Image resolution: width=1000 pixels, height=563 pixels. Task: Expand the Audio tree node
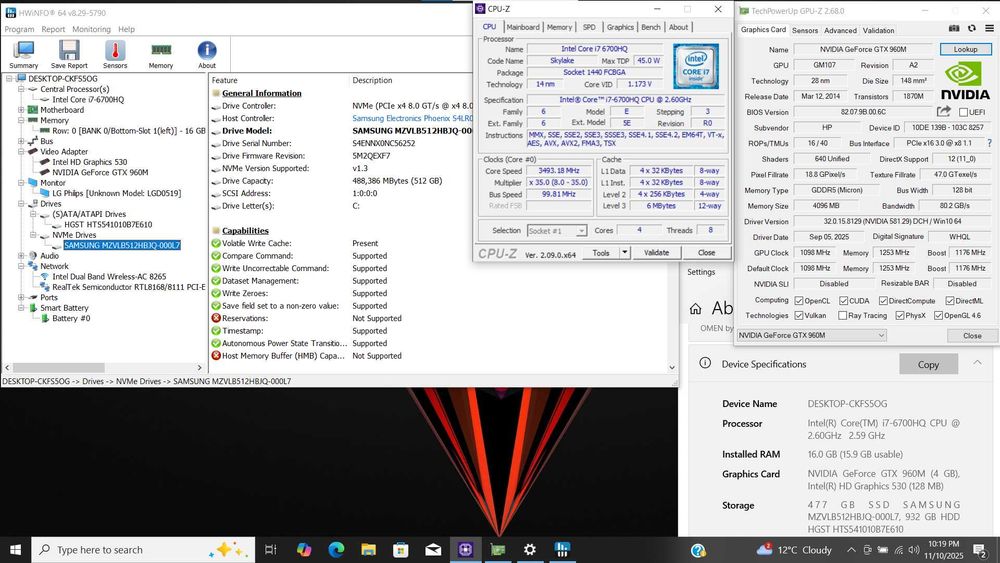[21, 256]
